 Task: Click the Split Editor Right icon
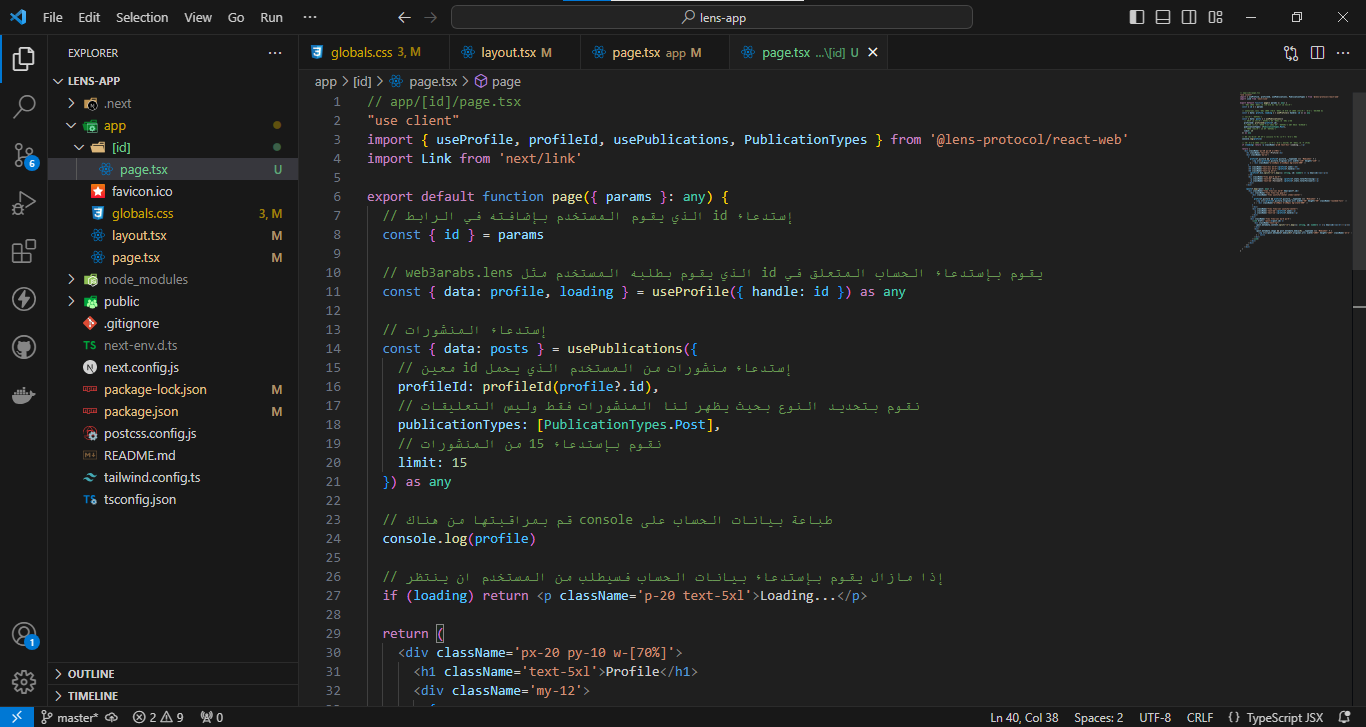(x=1317, y=53)
